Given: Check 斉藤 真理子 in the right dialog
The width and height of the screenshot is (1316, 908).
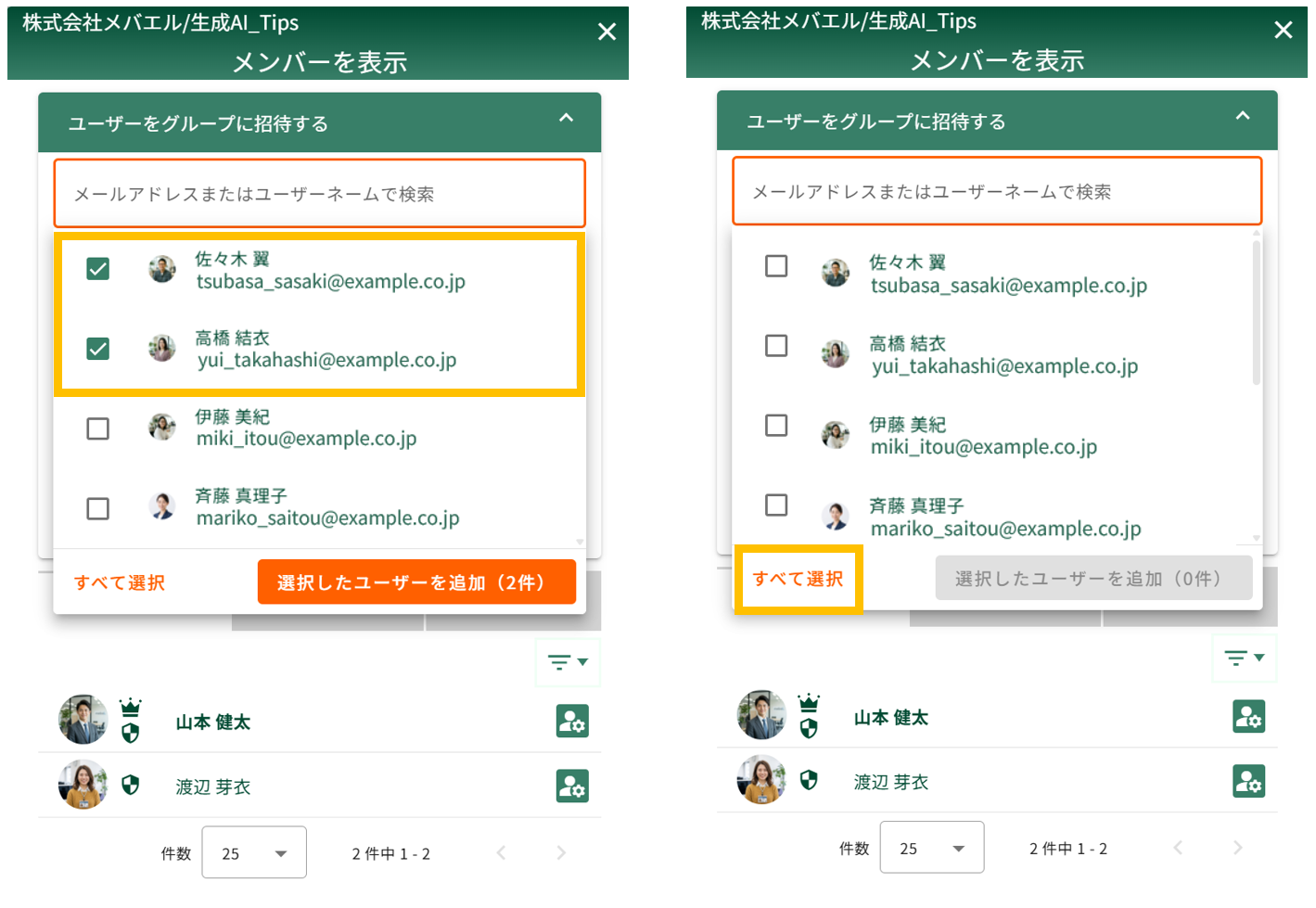Looking at the screenshot, I should point(776,505).
